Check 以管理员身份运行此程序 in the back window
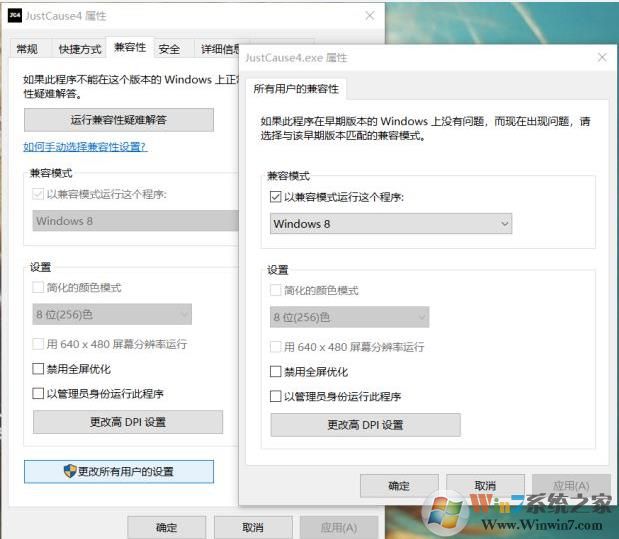The image size is (619, 539). (39, 394)
